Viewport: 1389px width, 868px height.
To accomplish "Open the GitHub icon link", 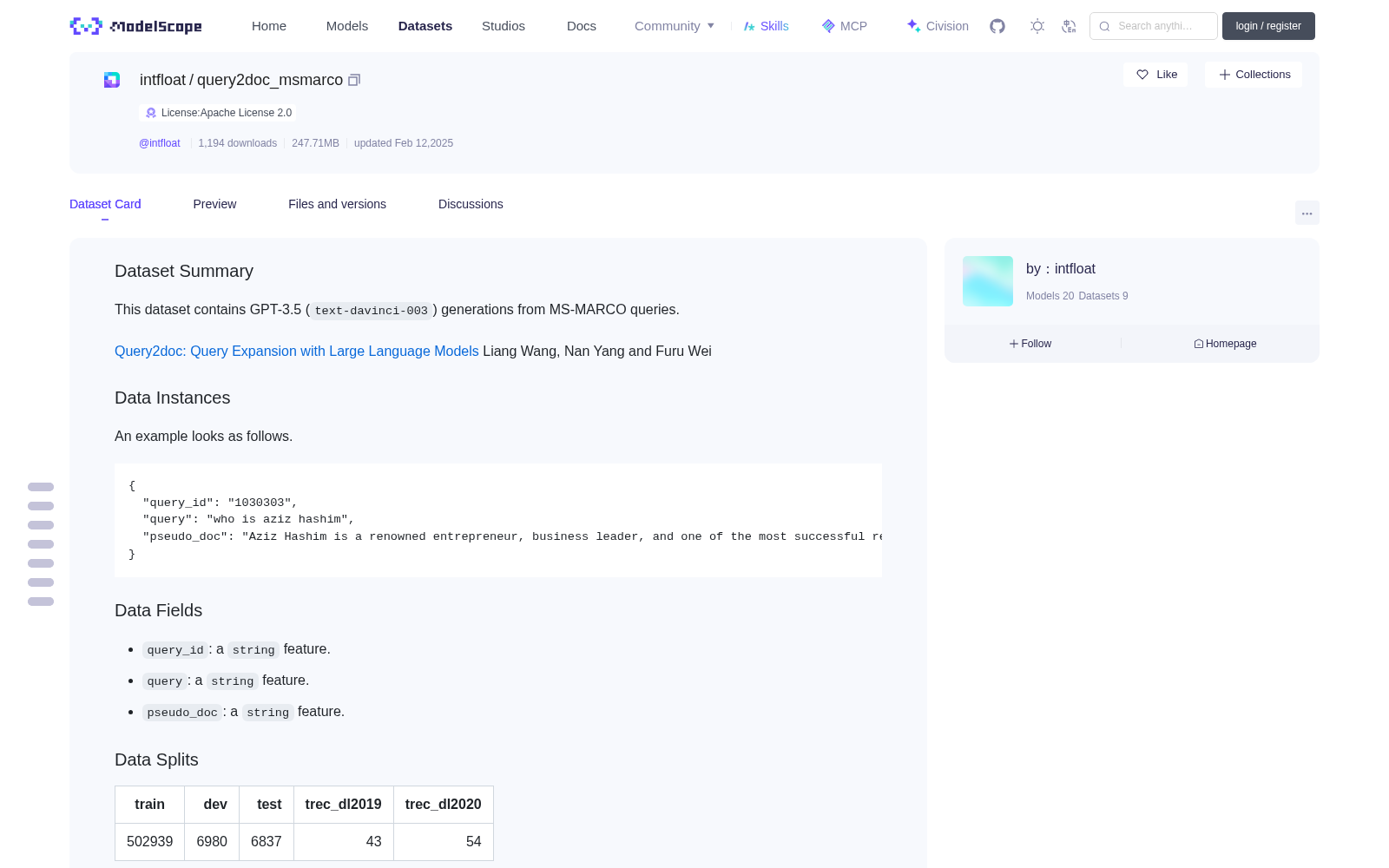I will click(x=997, y=26).
